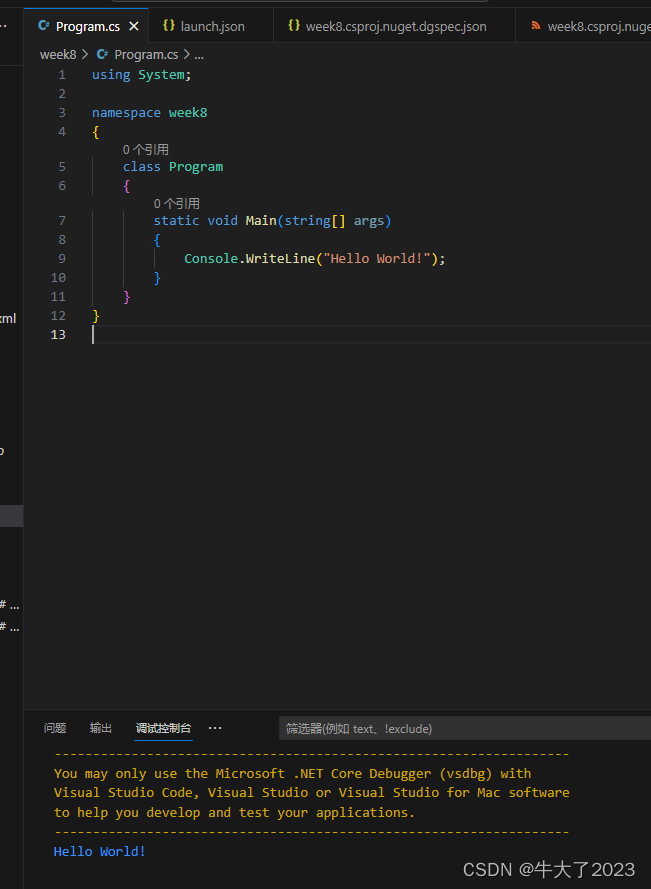Switch to the 输出 panel tab

[x=101, y=728]
